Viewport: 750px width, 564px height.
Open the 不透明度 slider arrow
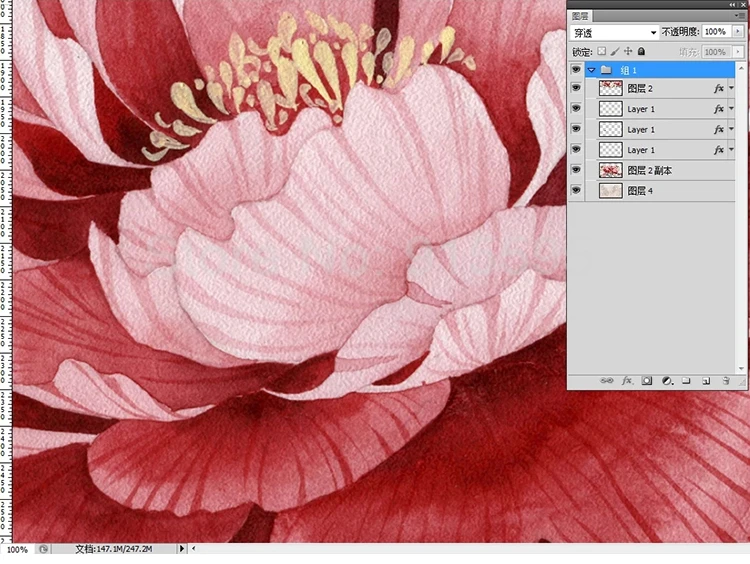pyautogui.click(x=738, y=32)
